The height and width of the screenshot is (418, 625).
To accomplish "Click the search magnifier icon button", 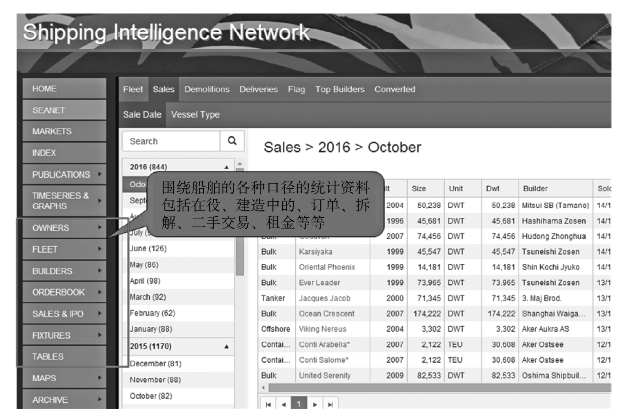I will (232, 141).
